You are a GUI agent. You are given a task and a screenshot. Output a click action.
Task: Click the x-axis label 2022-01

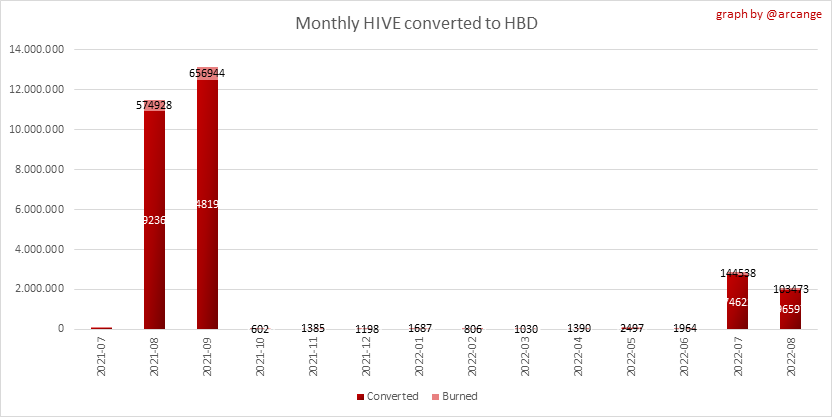tap(420, 357)
